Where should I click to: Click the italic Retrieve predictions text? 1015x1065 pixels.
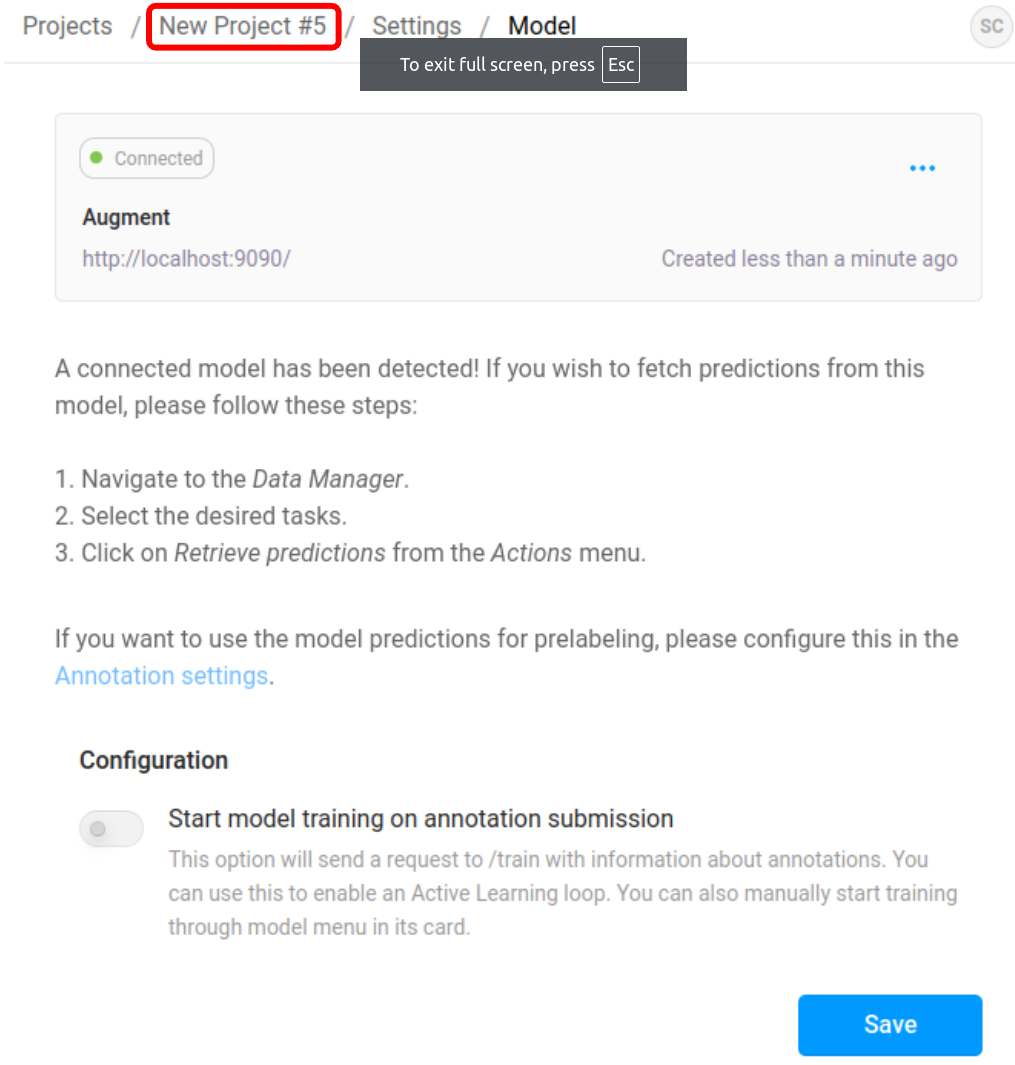pos(280,553)
